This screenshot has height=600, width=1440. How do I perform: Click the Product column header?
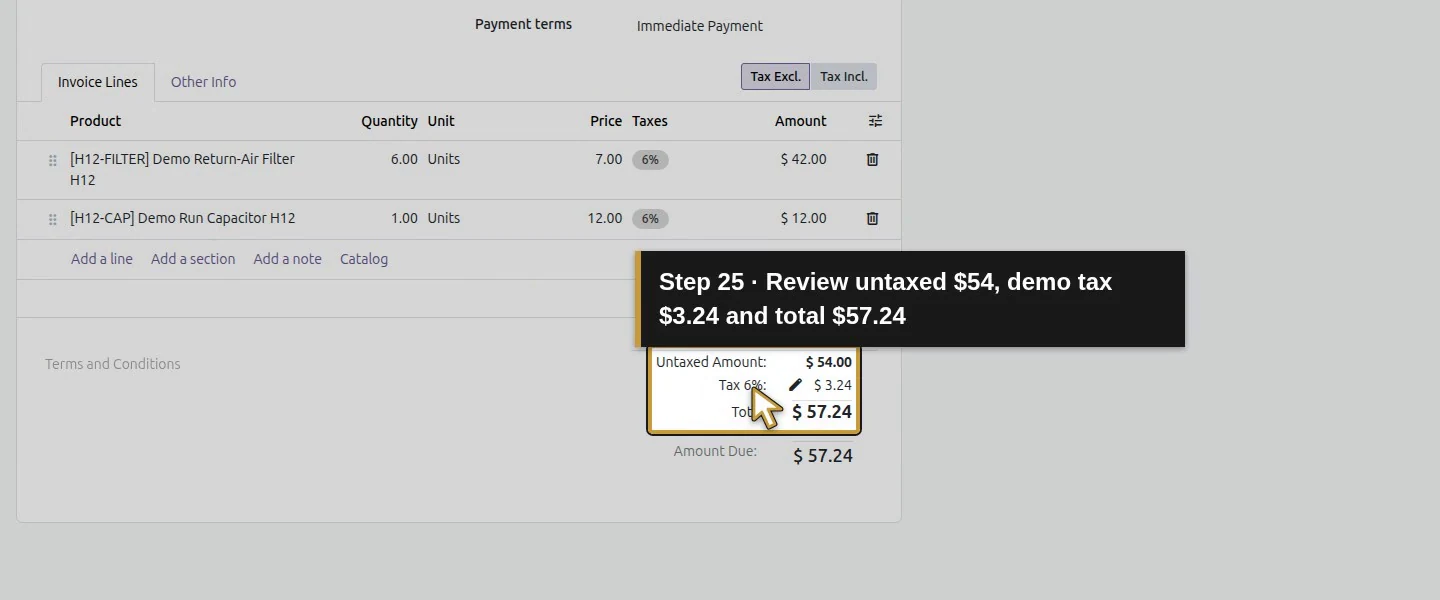coord(95,121)
